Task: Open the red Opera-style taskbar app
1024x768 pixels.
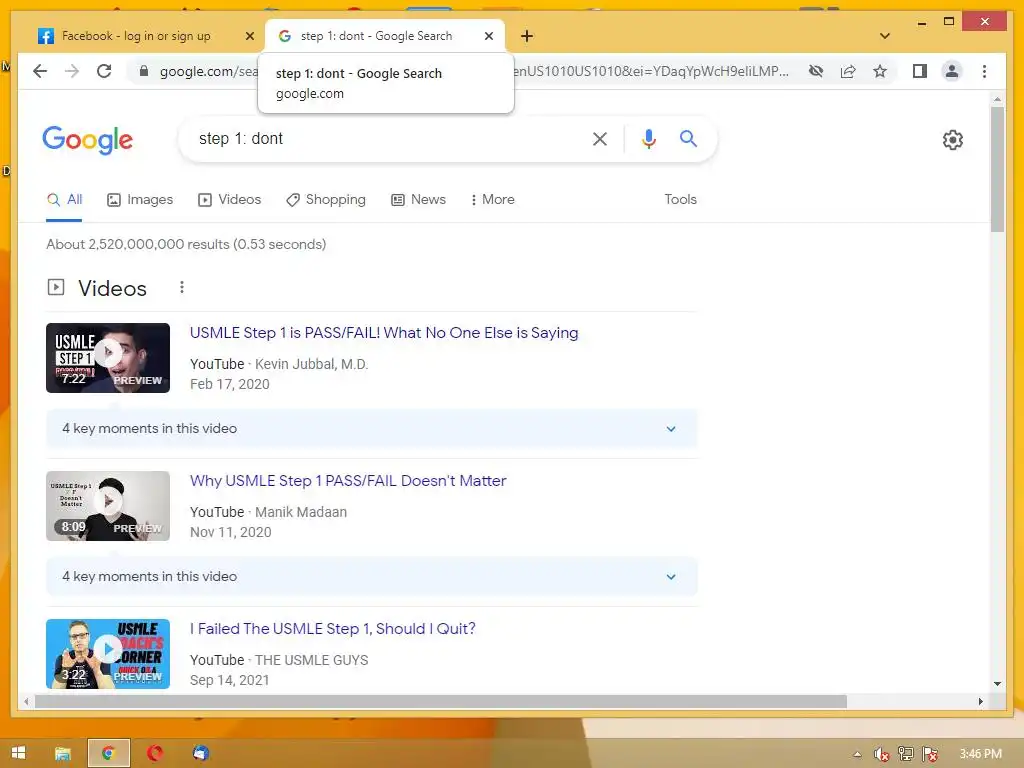Action: [x=155, y=754]
